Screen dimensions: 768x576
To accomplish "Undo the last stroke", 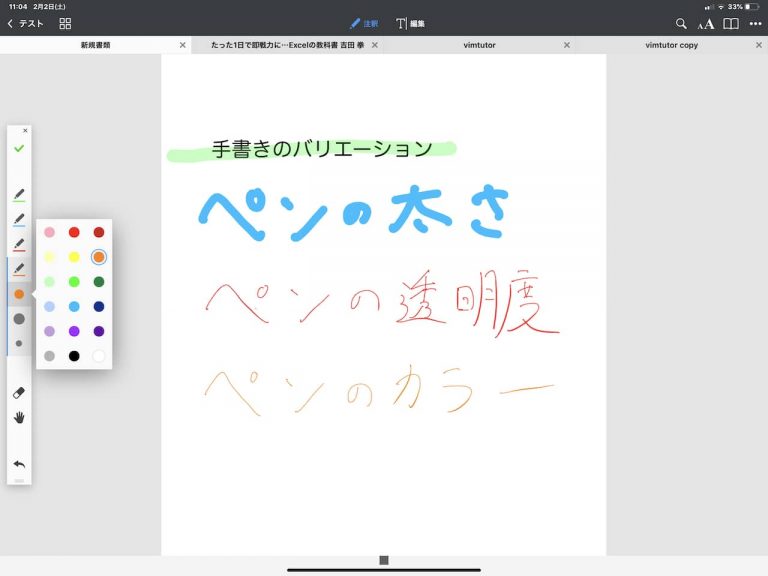I will pyautogui.click(x=19, y=464).
